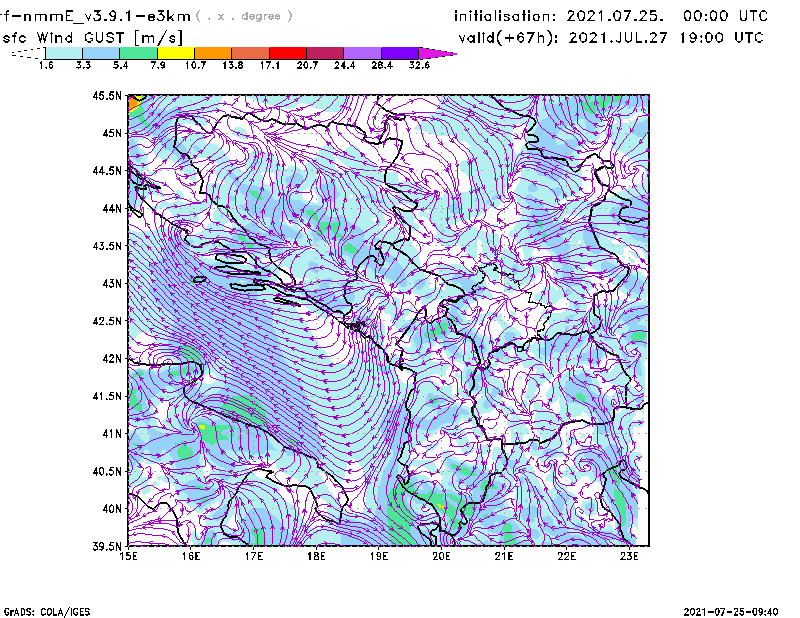Screen dimensions: 800x618
Task: Click latitude label '42.5N'
Action: (x=107, y=321)
